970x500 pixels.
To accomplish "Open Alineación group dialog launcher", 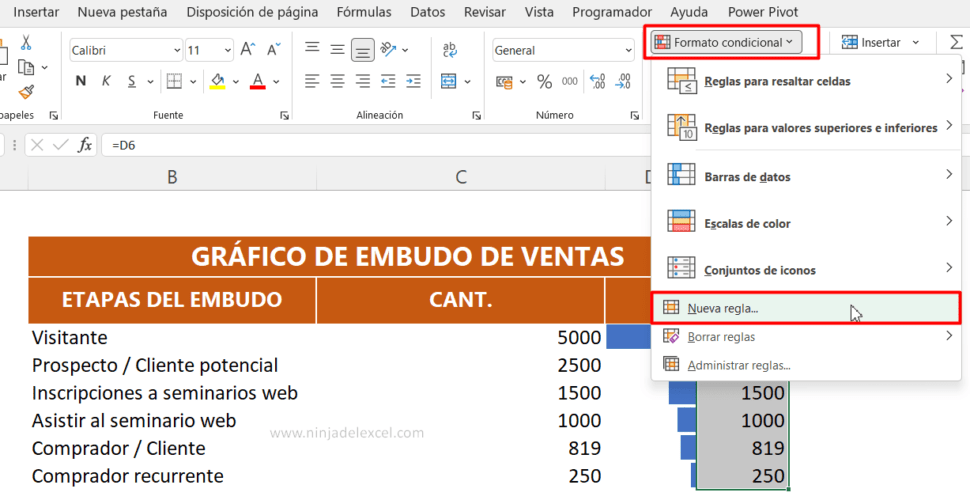I will click(476, 115).
